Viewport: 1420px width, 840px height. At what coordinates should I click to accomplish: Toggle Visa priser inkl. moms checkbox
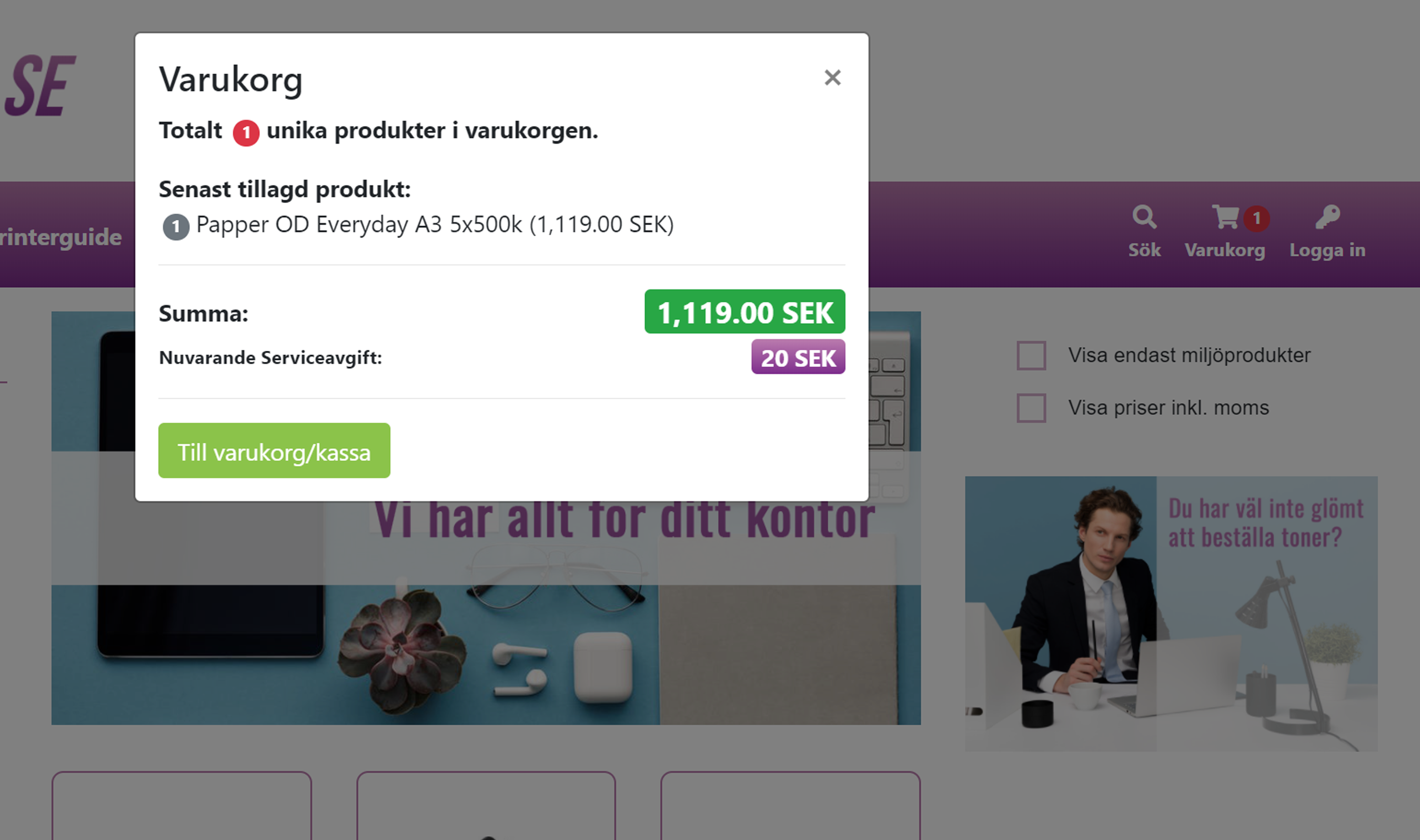pos(1031,408)
